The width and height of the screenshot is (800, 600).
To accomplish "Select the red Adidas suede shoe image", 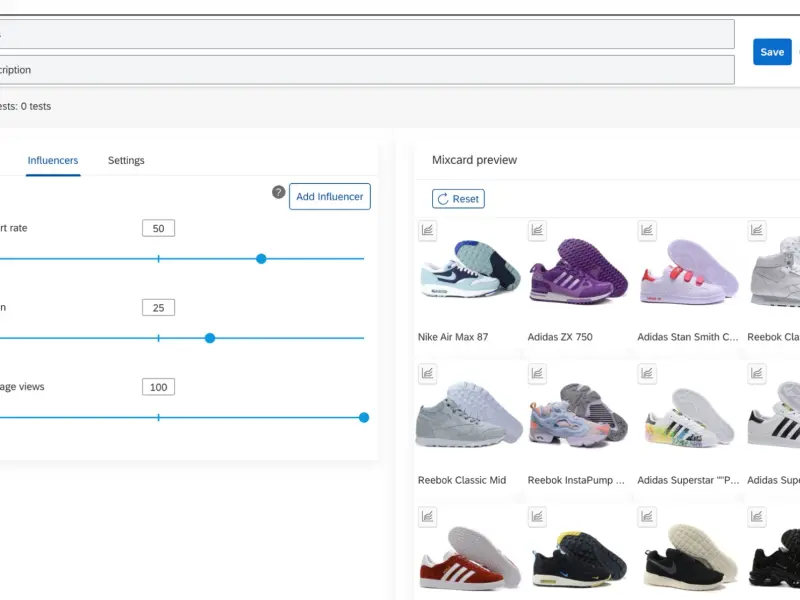I will point(470,559).
